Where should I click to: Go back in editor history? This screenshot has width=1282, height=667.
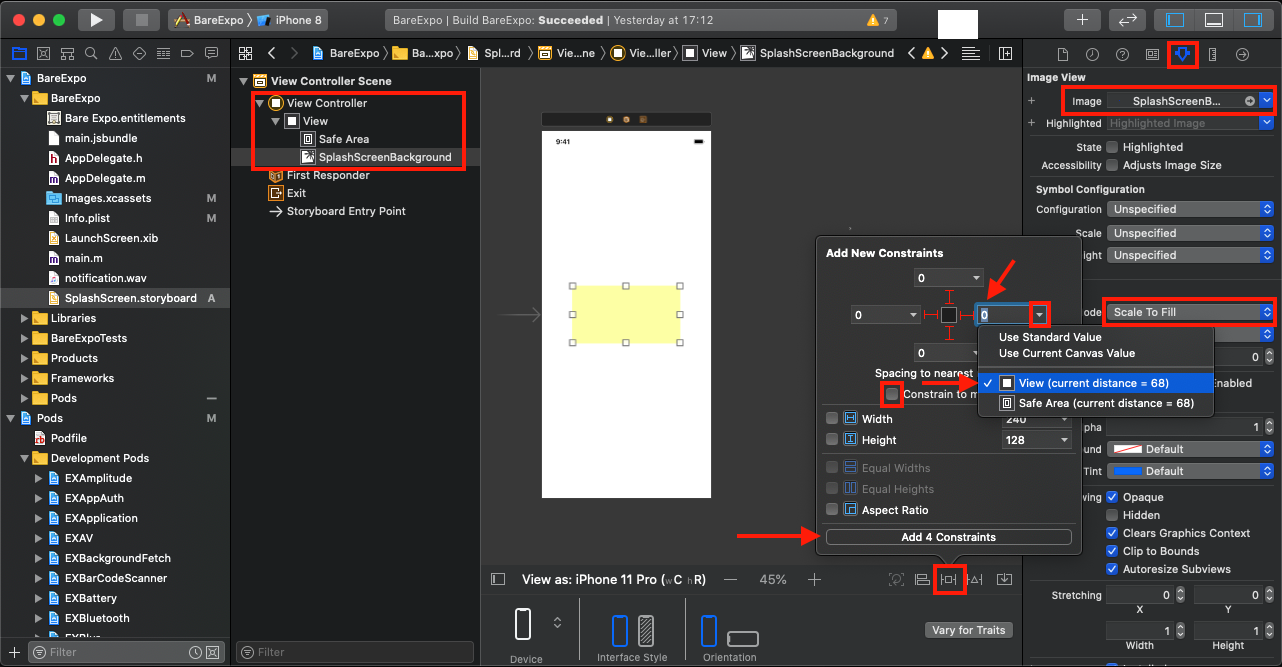coord(272,53)
